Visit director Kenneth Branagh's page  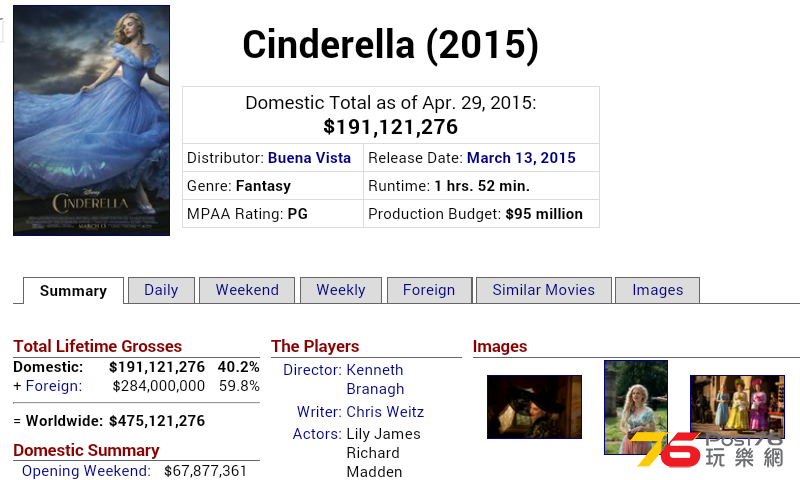tap(375, 380)
